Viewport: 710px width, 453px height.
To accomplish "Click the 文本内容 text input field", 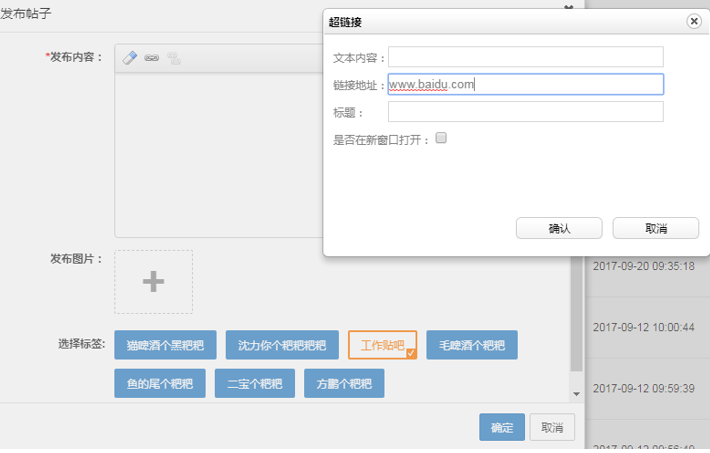I will [525, 57].
